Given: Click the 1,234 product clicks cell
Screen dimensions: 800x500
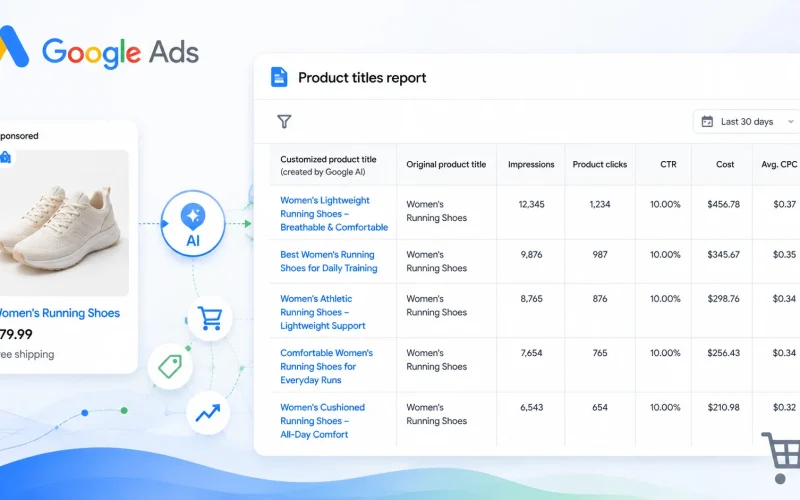Looking at the screenshot, I should 600,204.
